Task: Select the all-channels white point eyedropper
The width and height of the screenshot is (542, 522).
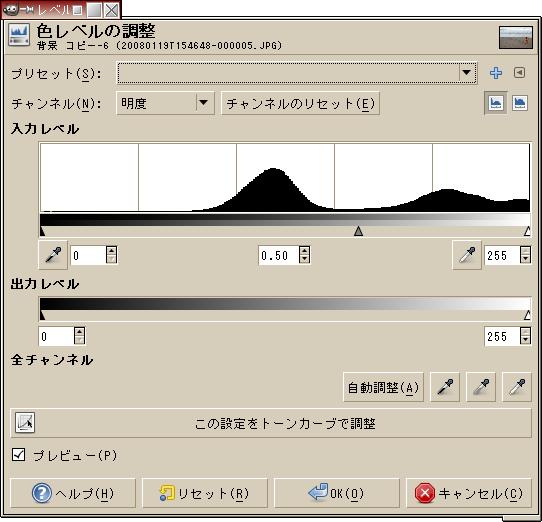Action: tap(517, 387)
